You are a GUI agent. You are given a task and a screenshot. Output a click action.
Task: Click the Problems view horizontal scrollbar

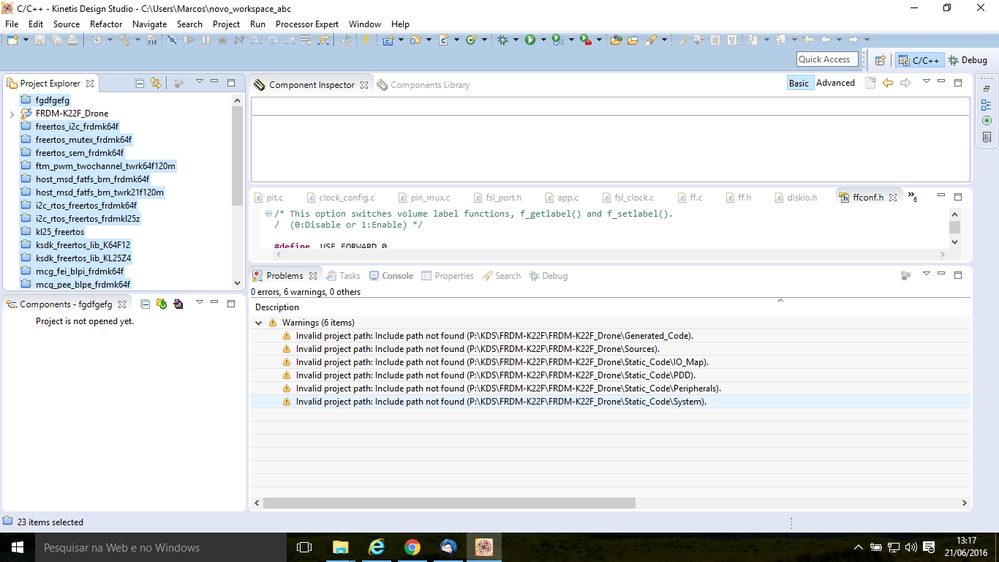coord(449,503)
